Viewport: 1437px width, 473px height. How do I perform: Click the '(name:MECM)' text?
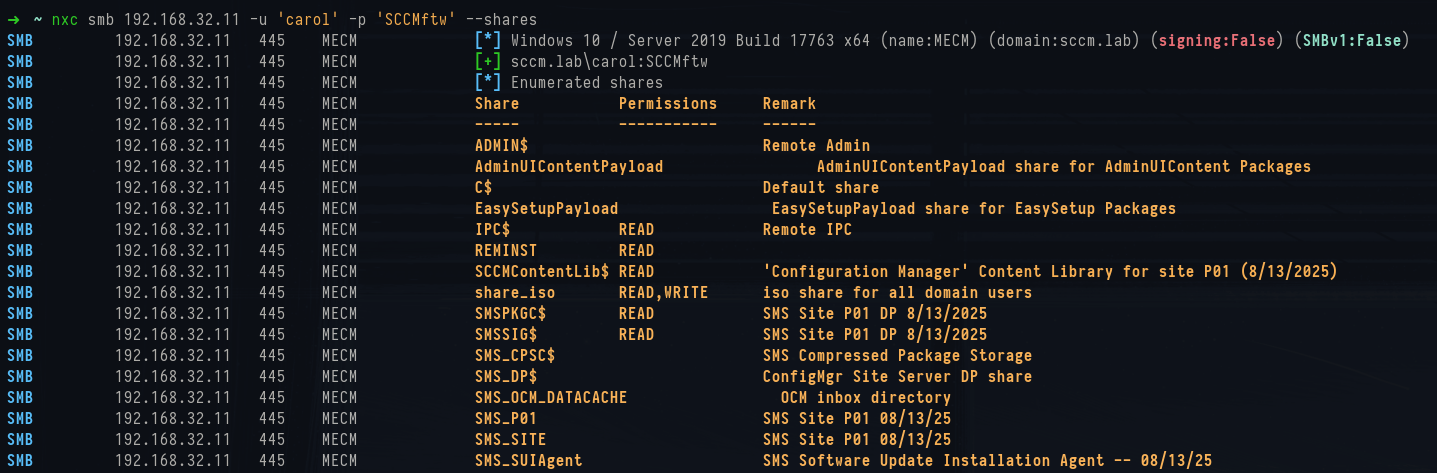pyautogui.click(x=928, y=40)
